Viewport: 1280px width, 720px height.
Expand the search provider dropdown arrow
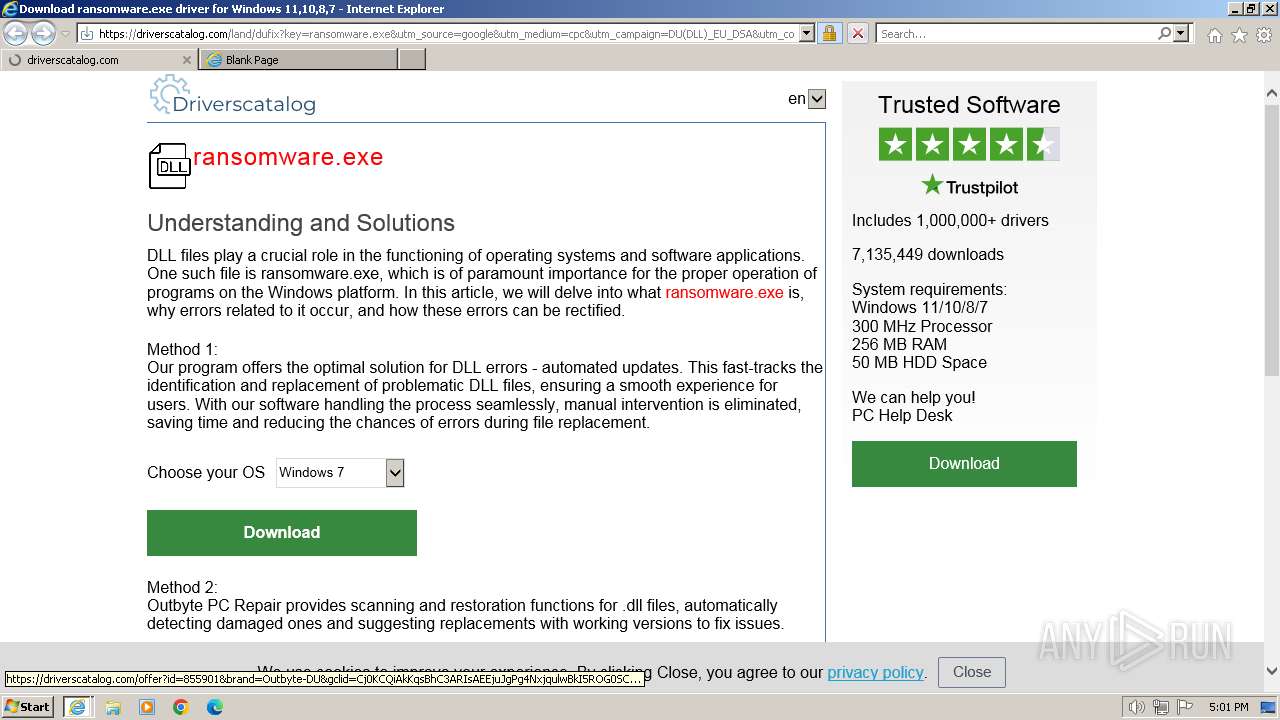(1181, 33)
